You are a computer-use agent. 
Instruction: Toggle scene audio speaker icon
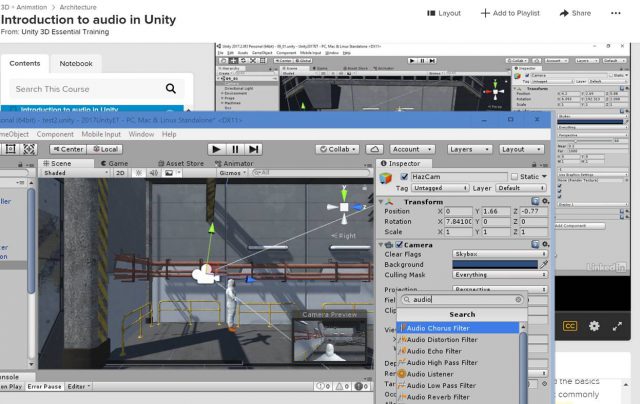coord(154,173)
